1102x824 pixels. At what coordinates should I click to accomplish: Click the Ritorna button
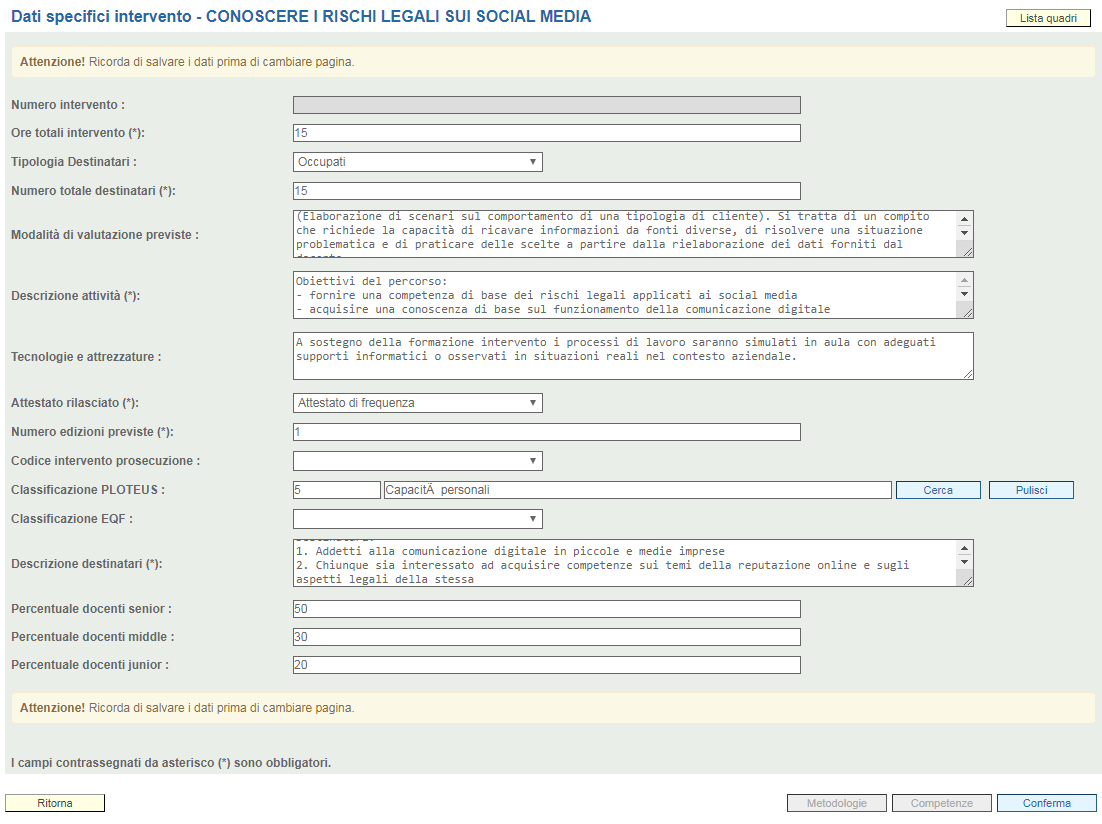coord(55,803)
